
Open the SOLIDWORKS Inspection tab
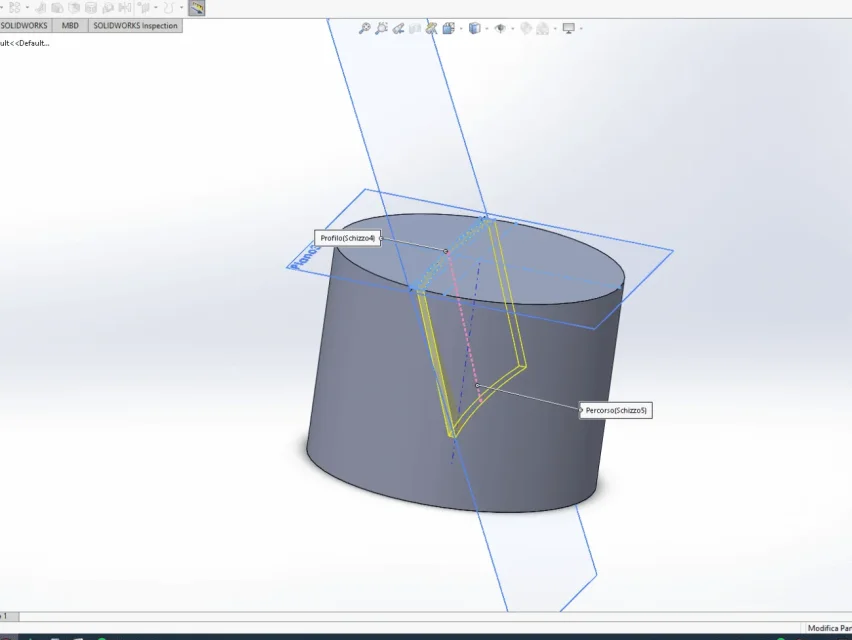[x=135, y=26]
